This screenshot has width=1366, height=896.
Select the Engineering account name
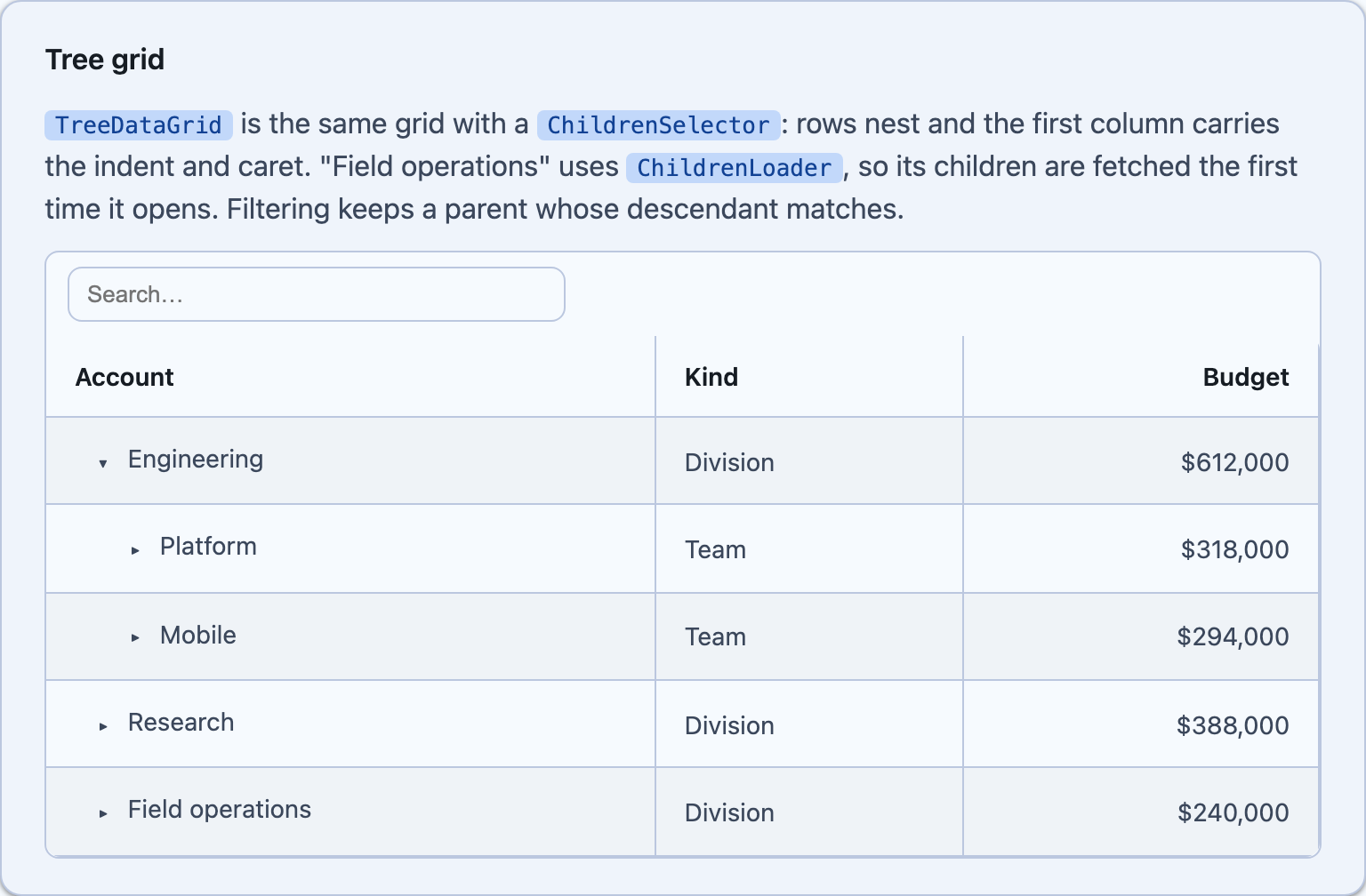click(x=196, y=460)
